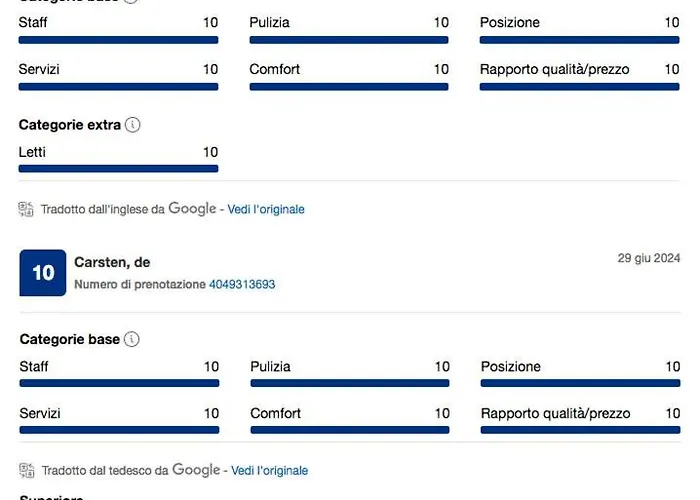This screenshot has height=500, width=700.
Task: Click Pulizia rating bar in Carsten's review
Action: [x=350, y=383]
